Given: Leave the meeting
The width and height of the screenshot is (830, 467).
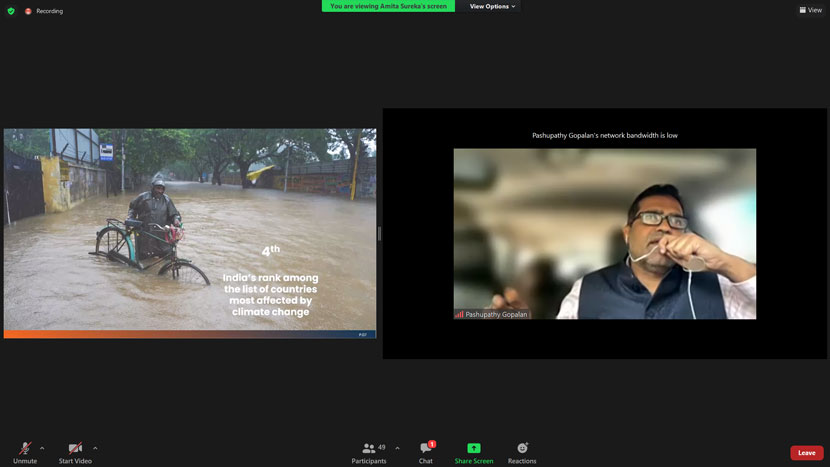Looking at the screenshot, I should [806, 453].
